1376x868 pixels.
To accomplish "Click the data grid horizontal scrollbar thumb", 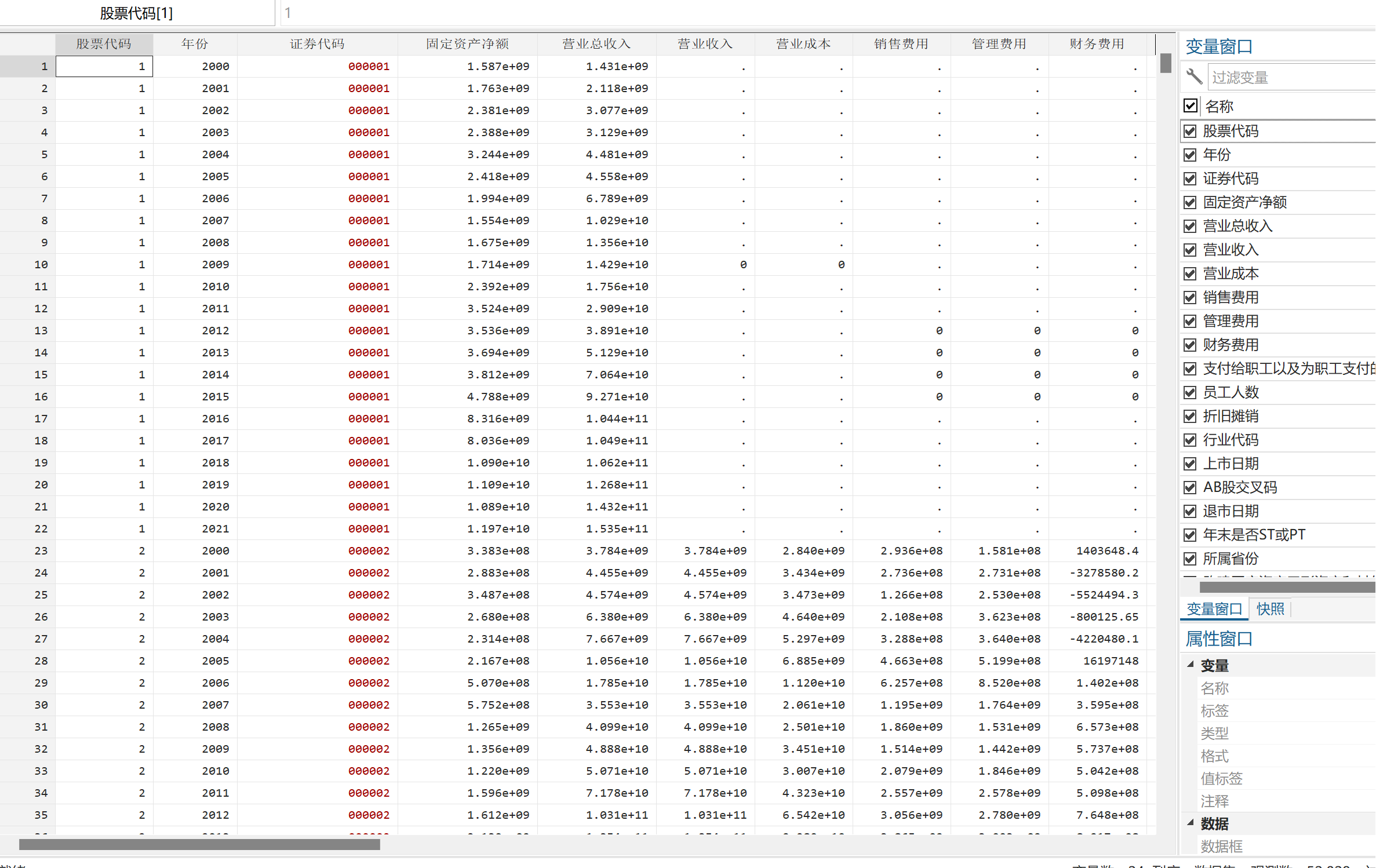I will click(x=199, y=844).
